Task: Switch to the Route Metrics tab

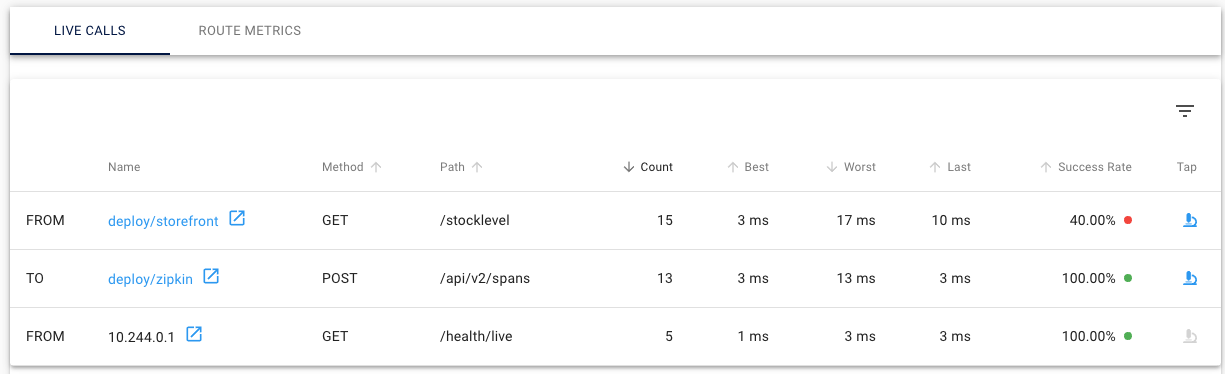Action: (250, 30)
